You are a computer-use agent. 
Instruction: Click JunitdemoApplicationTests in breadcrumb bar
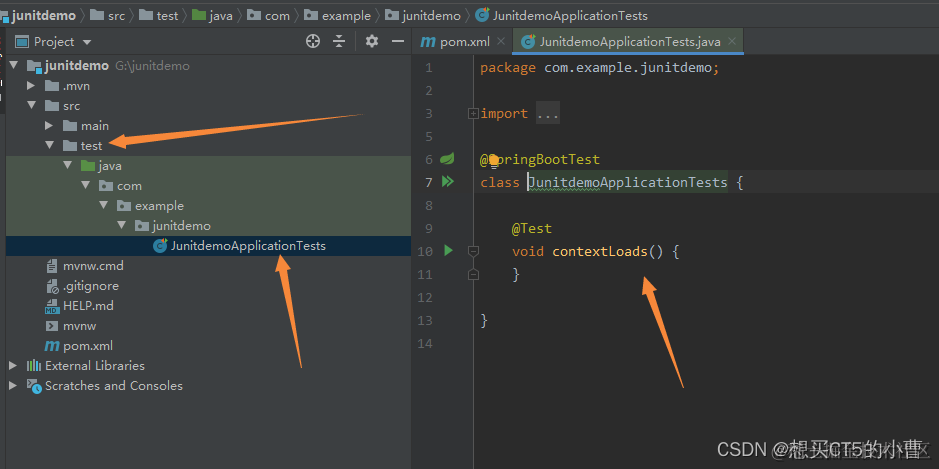coord(570,16)
